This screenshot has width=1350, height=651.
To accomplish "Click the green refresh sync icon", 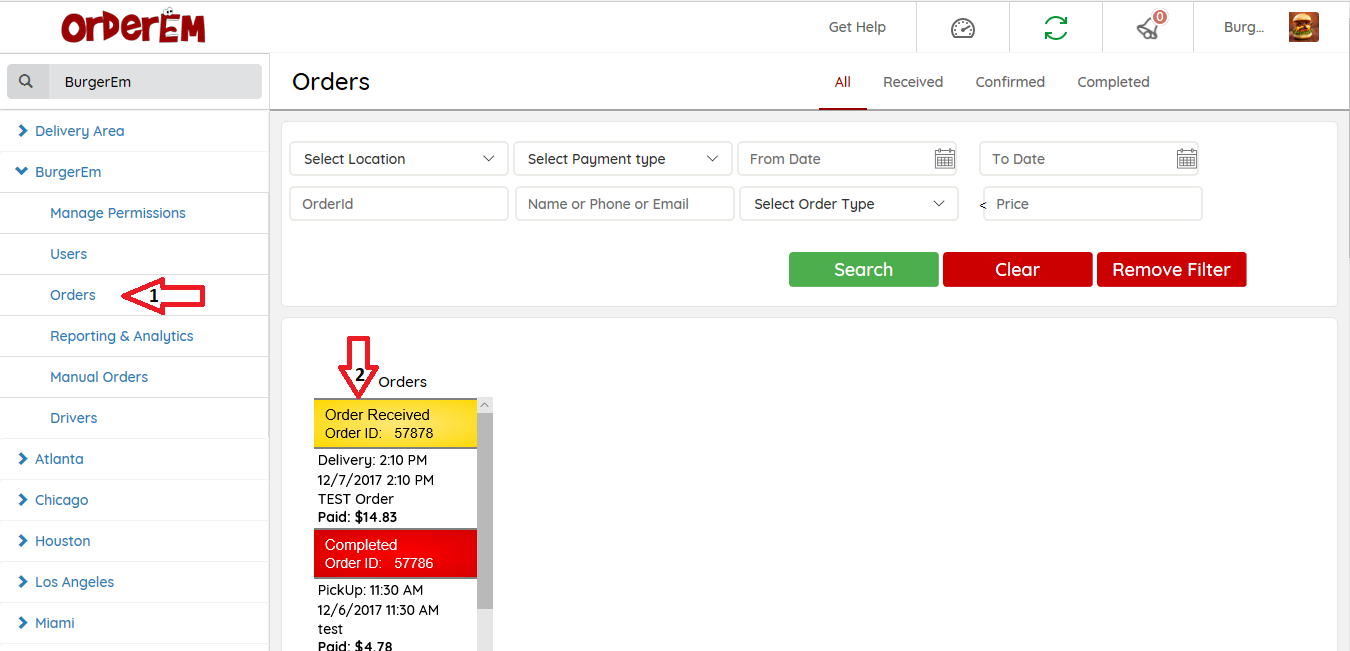I will 1055,28.
